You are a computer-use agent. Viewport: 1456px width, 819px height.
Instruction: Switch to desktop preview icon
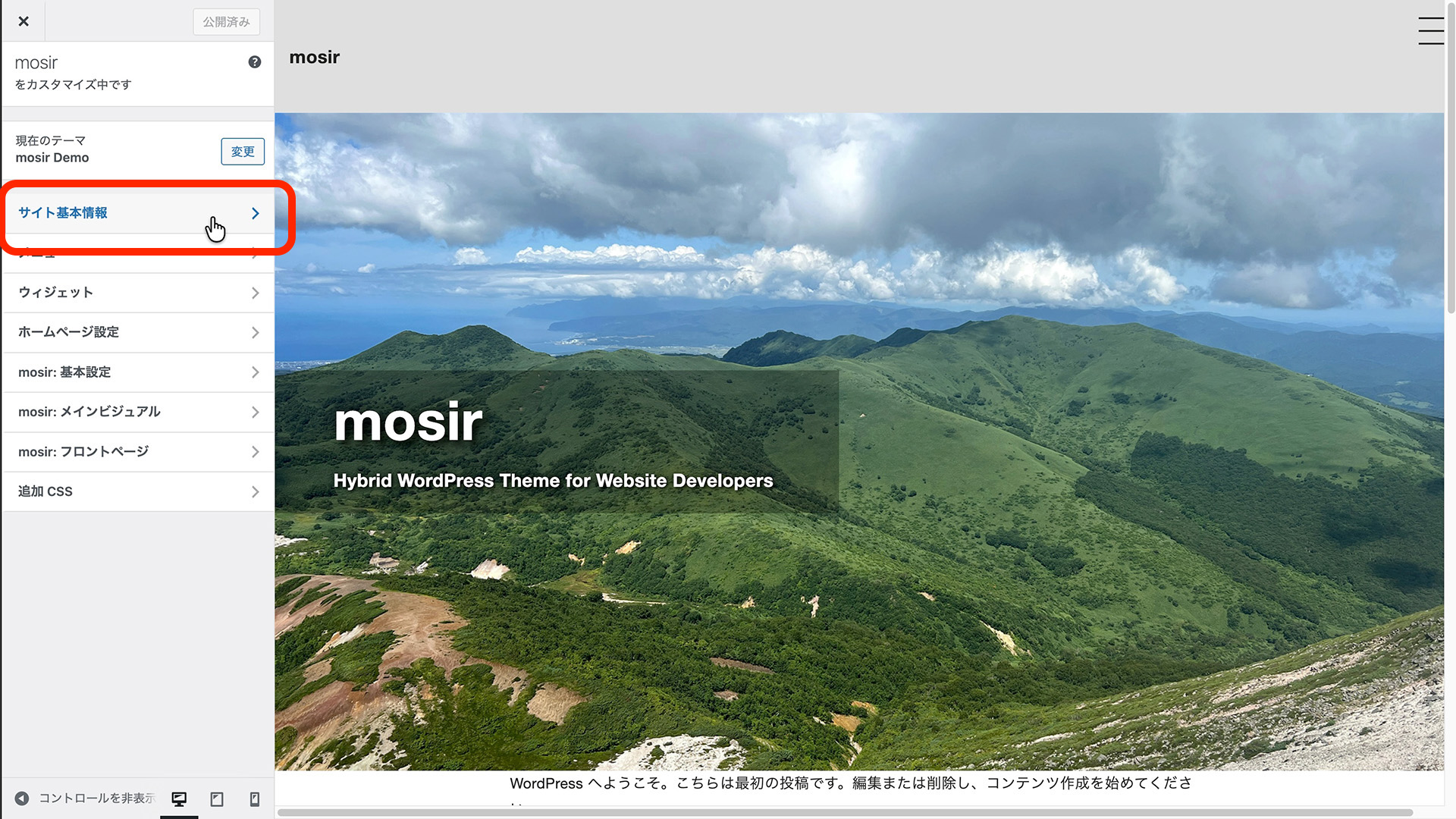coord(179,799)
